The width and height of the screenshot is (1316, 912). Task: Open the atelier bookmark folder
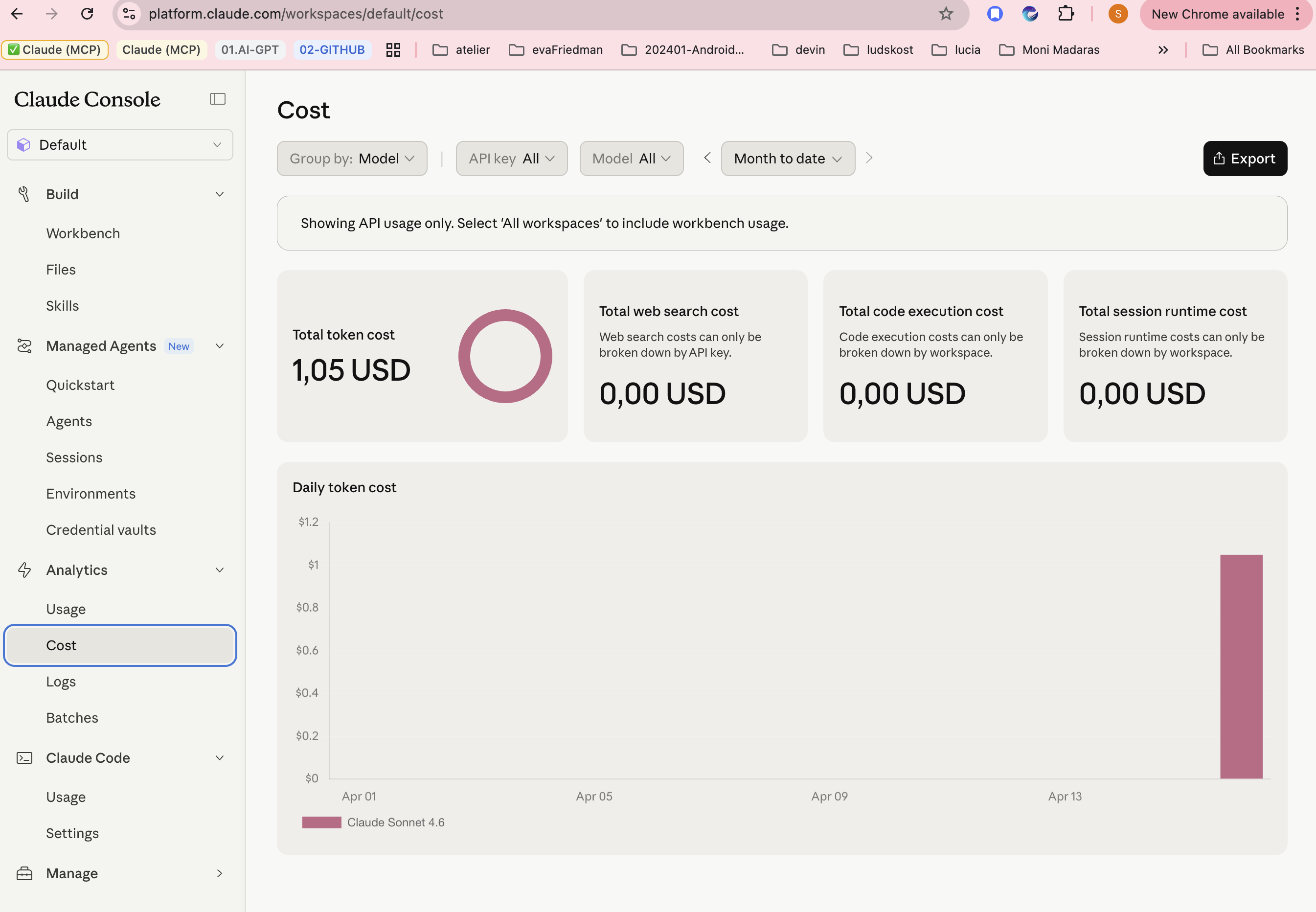coord(461,50)
